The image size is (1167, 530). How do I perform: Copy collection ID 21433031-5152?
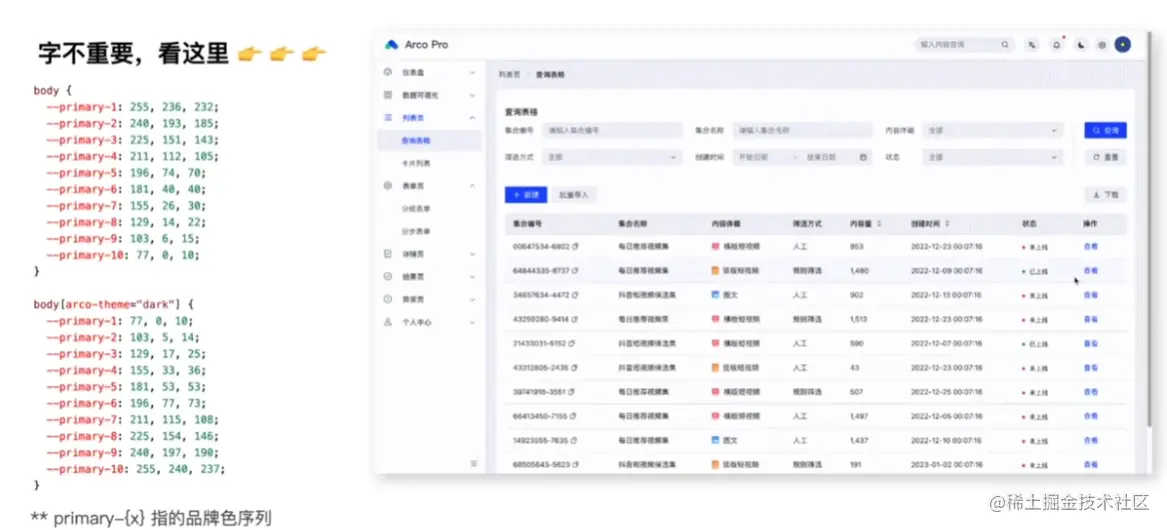[572, 344]
